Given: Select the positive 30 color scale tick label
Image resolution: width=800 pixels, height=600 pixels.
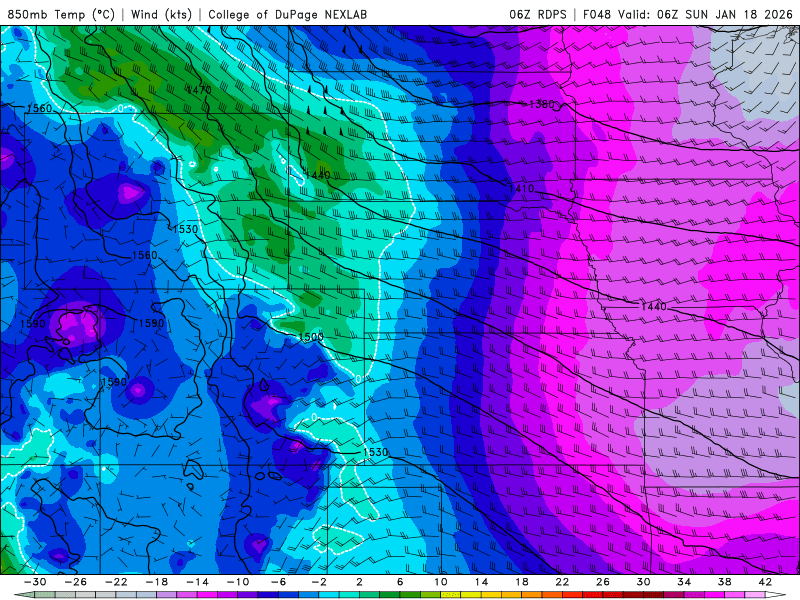Looking at the screenshot, I should (x=643, y=582).
